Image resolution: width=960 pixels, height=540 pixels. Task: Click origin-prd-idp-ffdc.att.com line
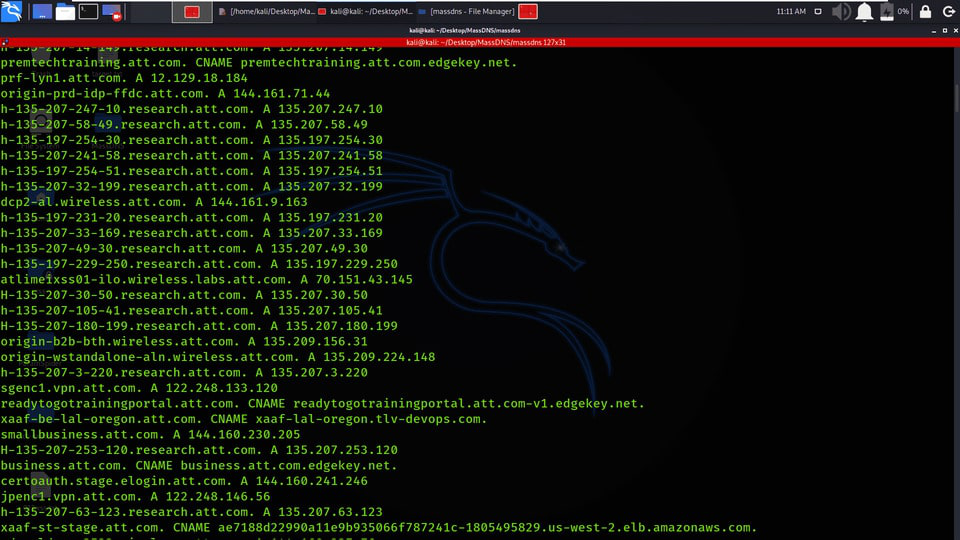(165, 94)
